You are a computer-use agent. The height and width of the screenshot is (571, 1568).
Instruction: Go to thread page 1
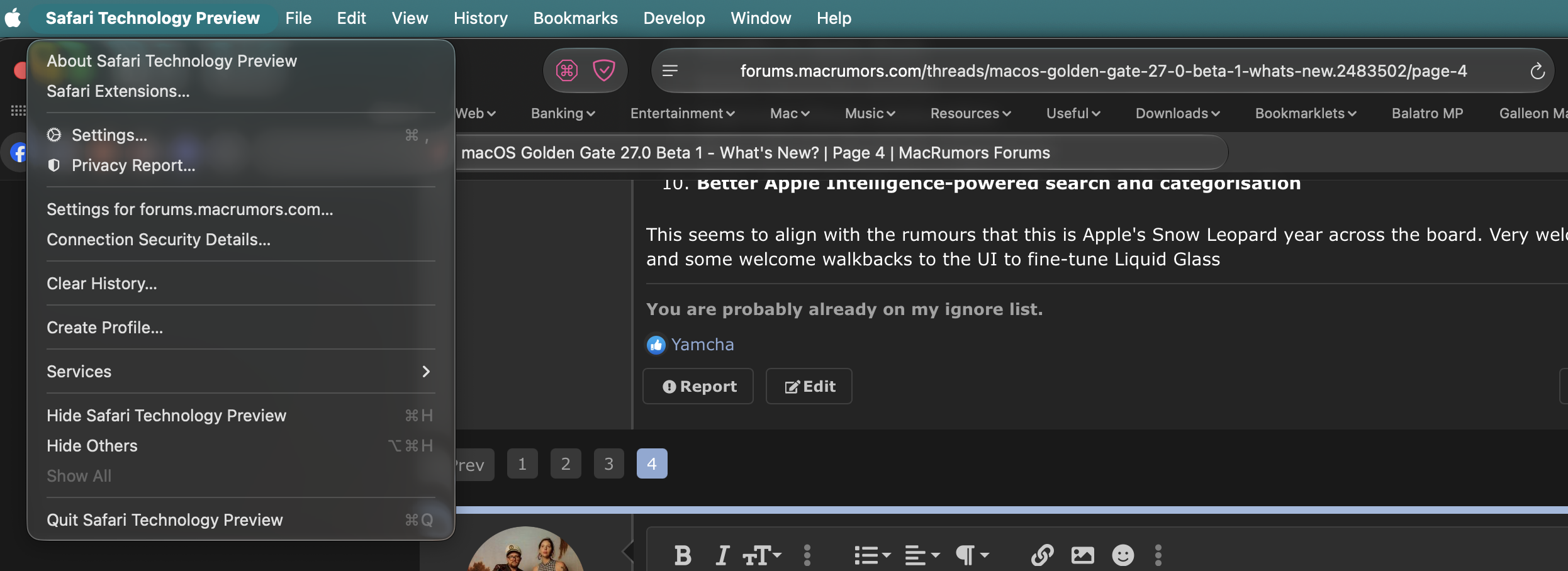pyautogui.click(x=522, y=464)
